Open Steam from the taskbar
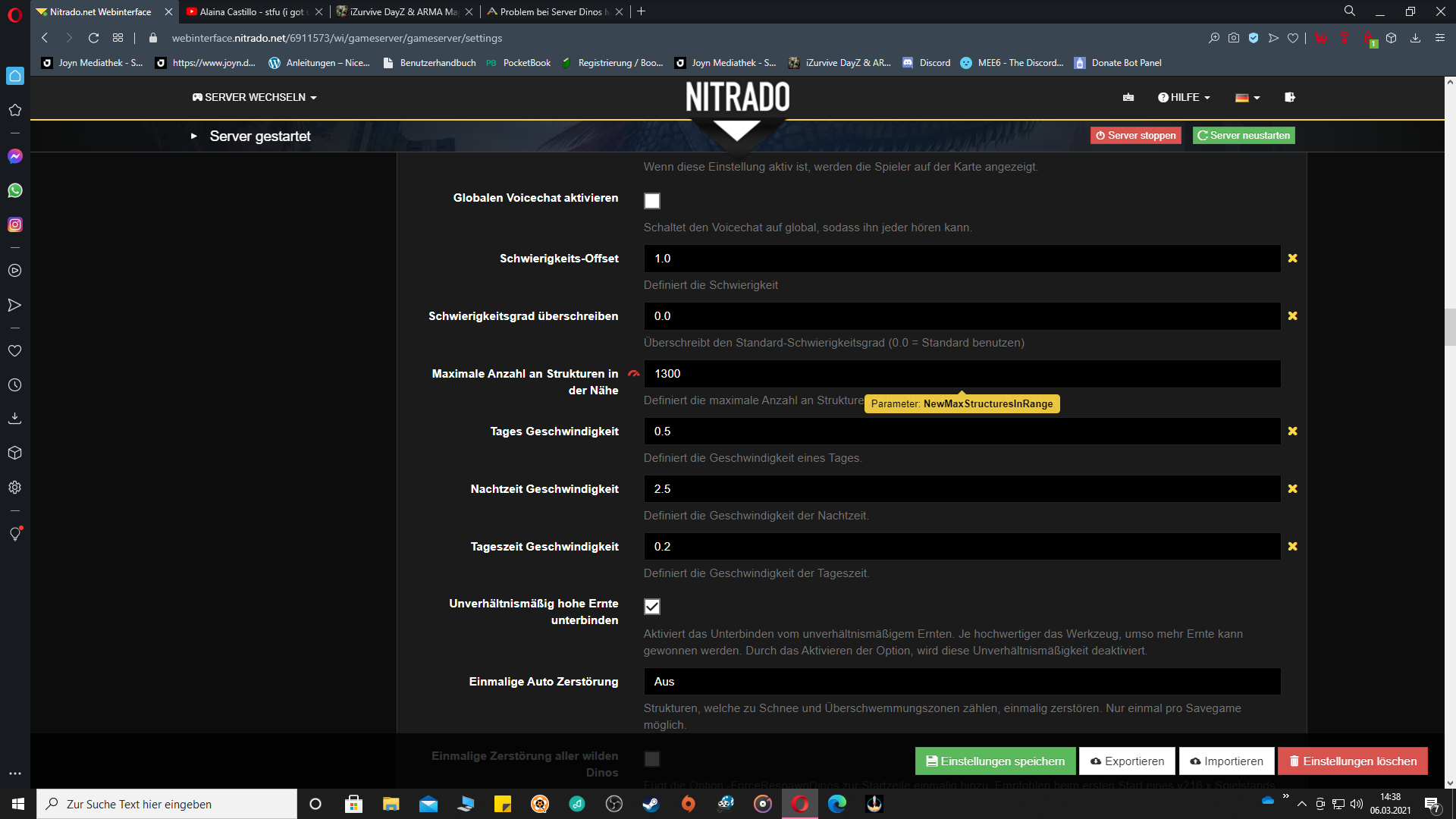 click(x=651, y=804)
